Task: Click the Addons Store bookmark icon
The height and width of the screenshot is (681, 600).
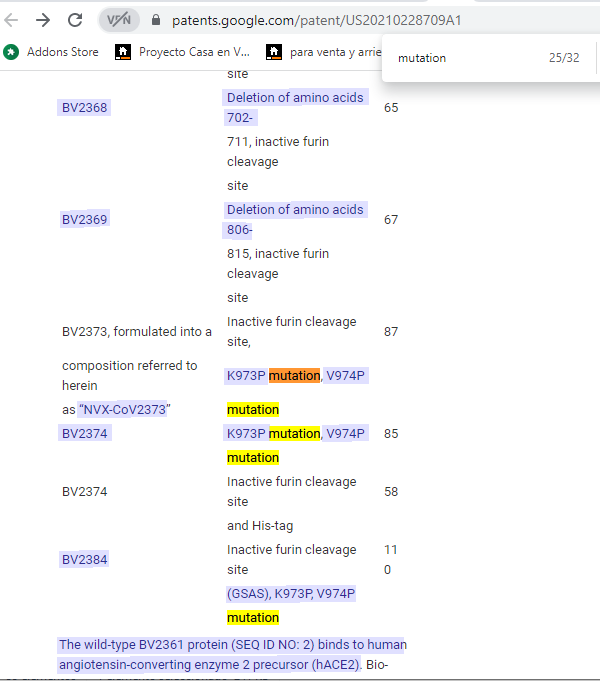Action: click(12, 52)
